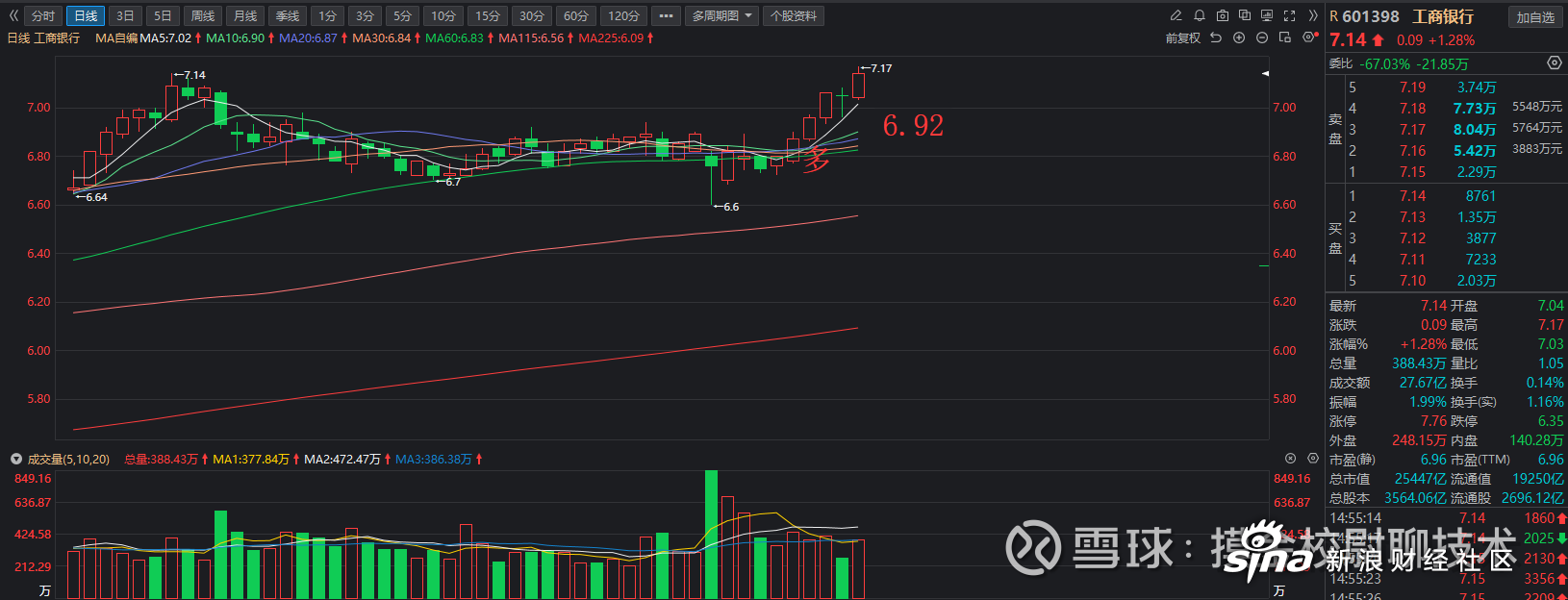Click MA60:6.83 indicator value

click(454, 37)
